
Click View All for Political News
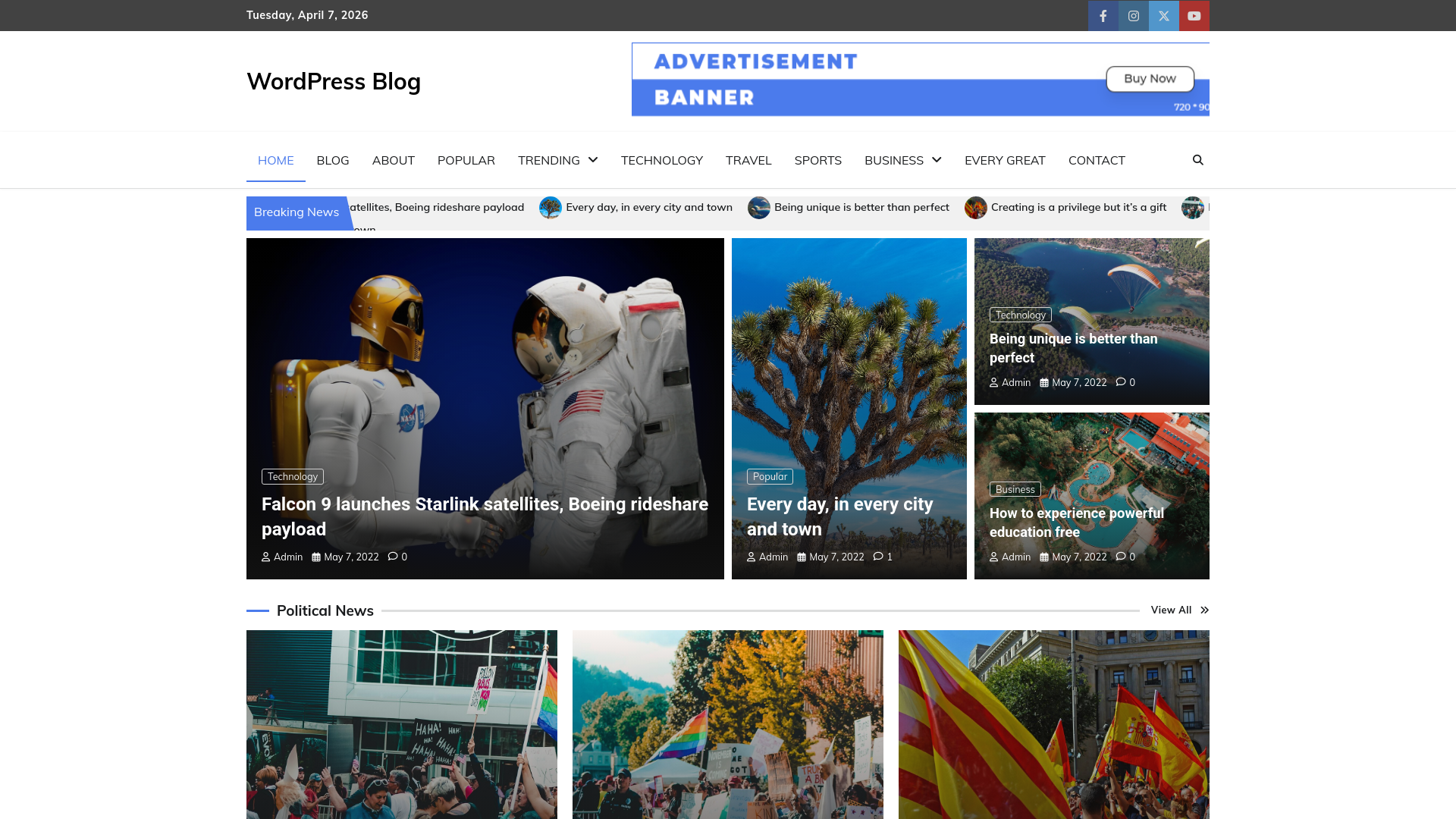1180,610
